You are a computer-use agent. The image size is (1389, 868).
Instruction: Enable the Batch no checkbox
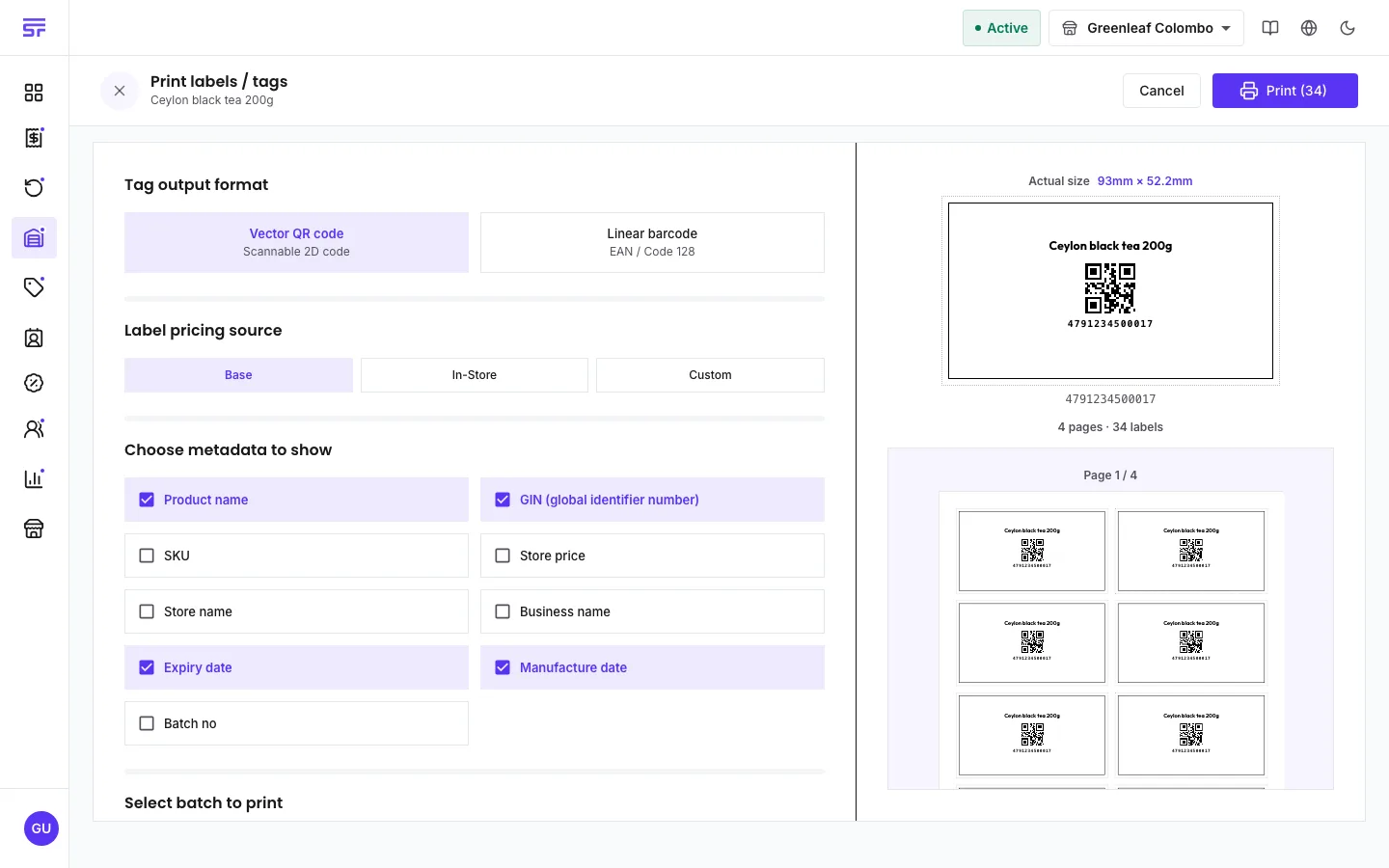point(147,723)
